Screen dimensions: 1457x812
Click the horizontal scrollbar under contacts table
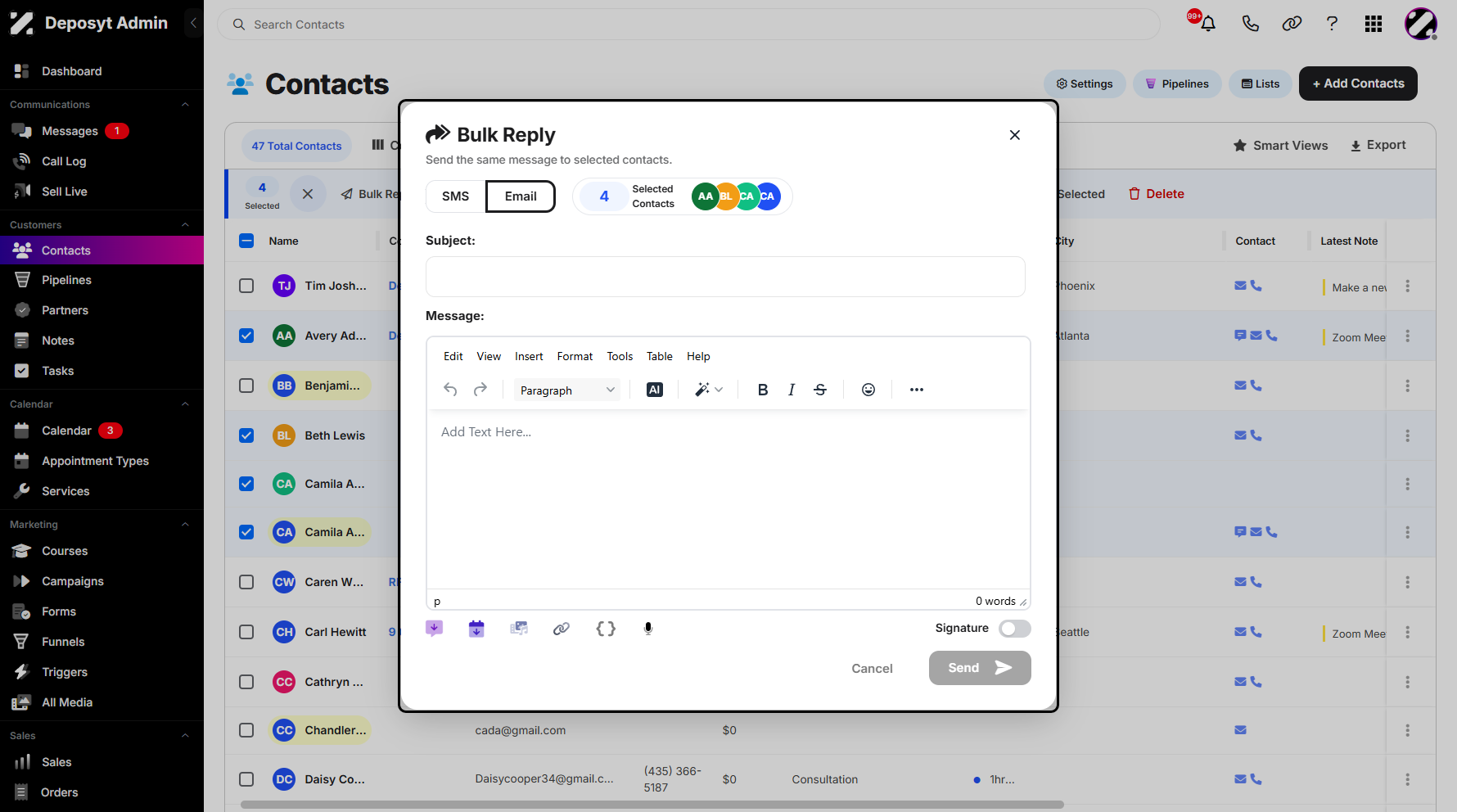coord(652,805)
